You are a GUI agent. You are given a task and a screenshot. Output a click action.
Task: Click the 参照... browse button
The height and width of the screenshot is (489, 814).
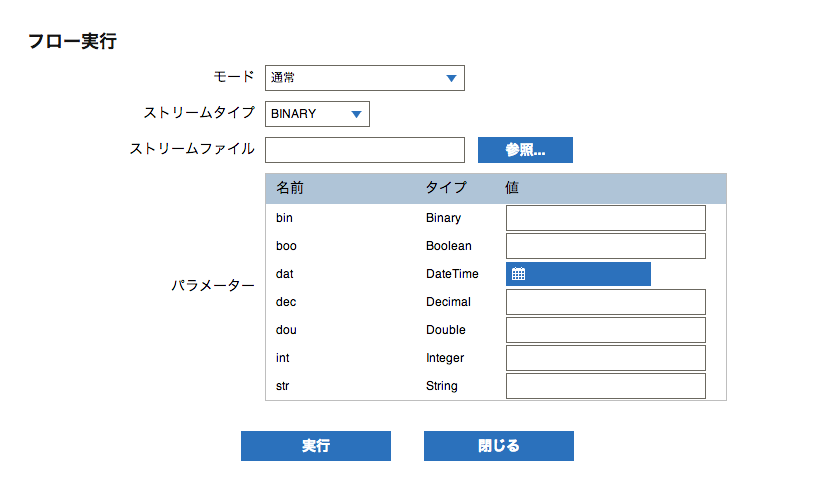click(x=525, y=150)
